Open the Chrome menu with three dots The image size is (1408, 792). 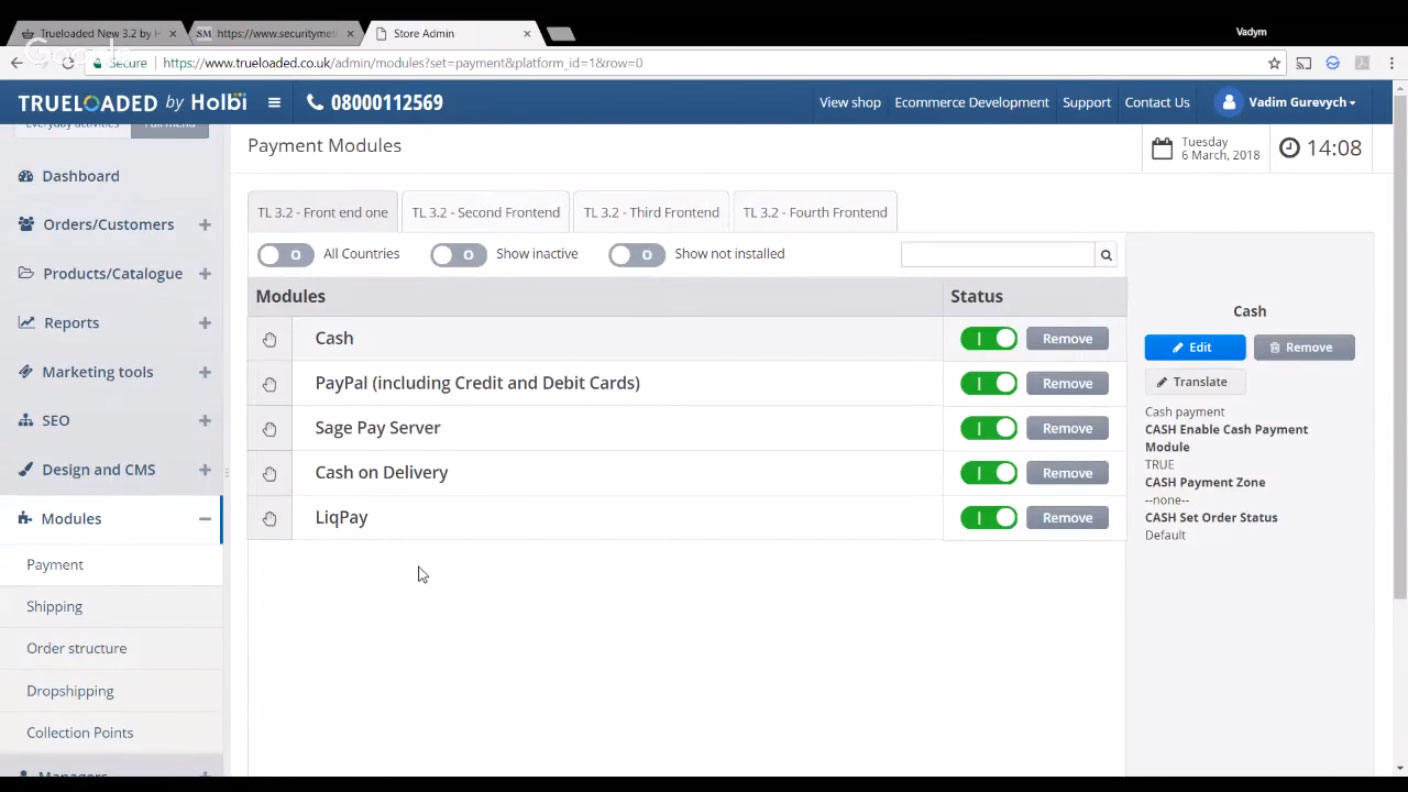click(1391, 63)
